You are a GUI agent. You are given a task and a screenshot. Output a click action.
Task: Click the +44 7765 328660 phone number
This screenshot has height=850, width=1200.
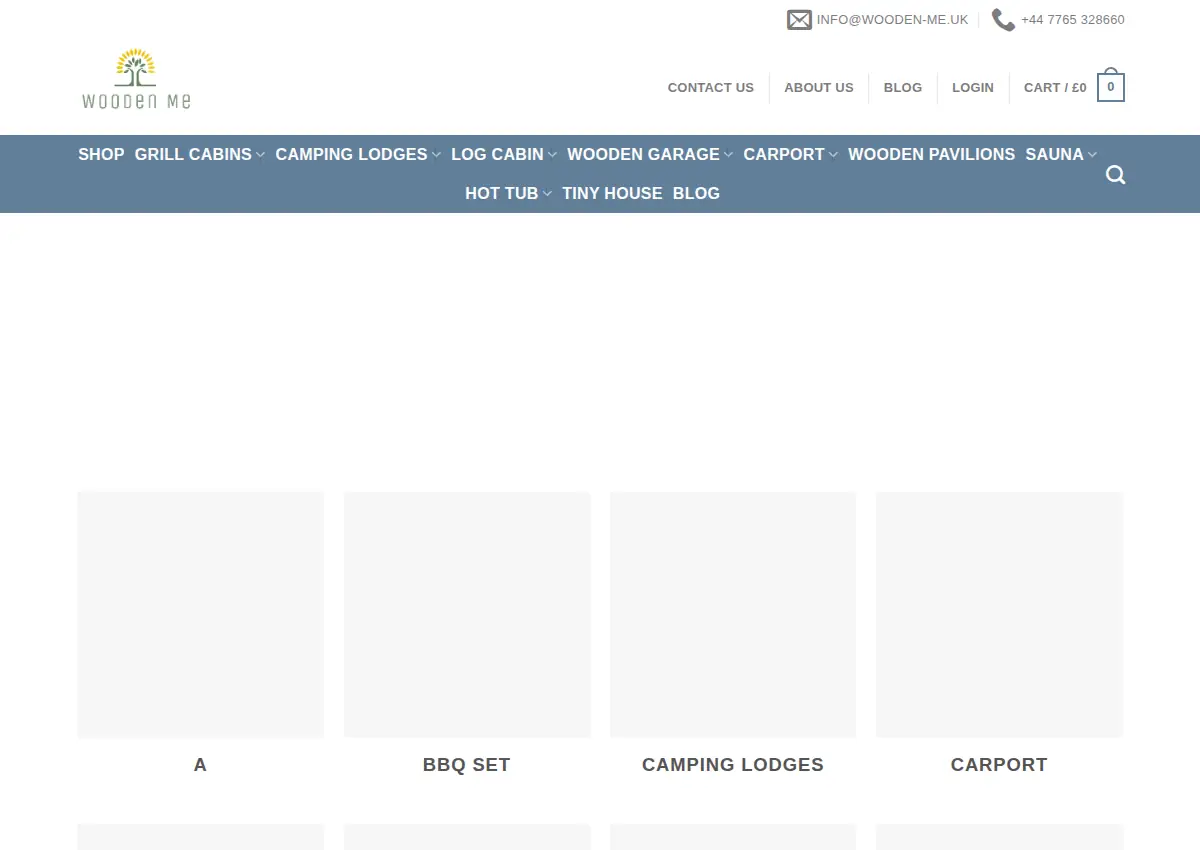click(x=1072, y=20)
